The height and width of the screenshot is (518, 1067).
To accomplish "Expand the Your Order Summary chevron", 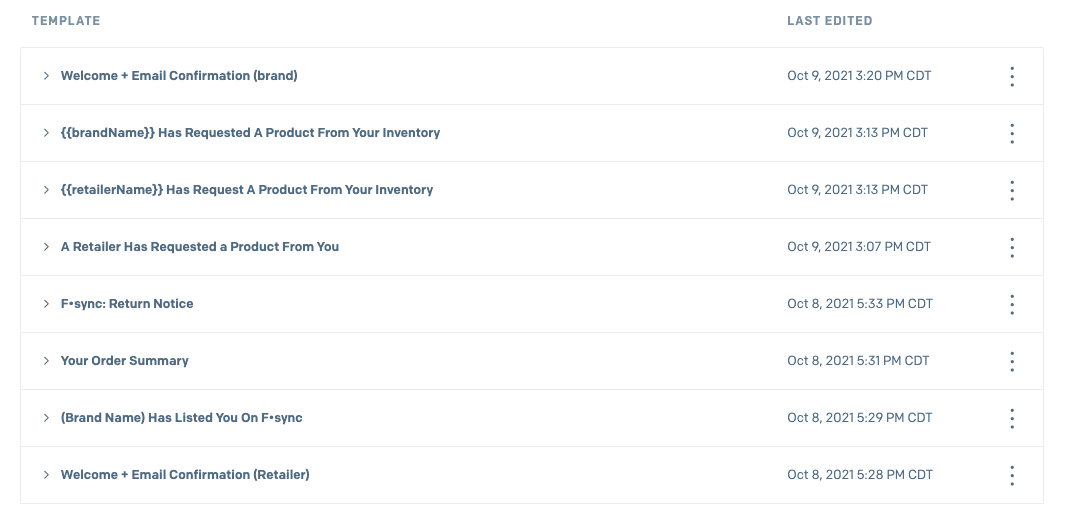I will click(x=46, y=361).
